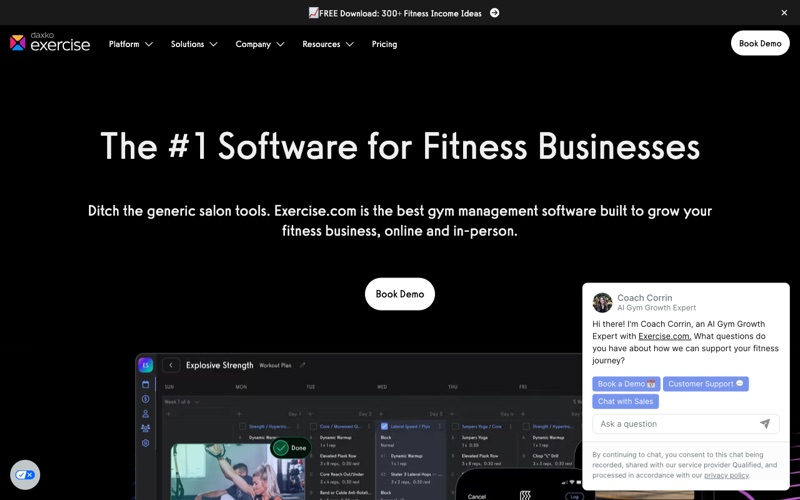The height and width of the screenshot is (500, 800).
Task: Expand the Resources chevron
Action: pyautogui.click(x=349, y=44)
